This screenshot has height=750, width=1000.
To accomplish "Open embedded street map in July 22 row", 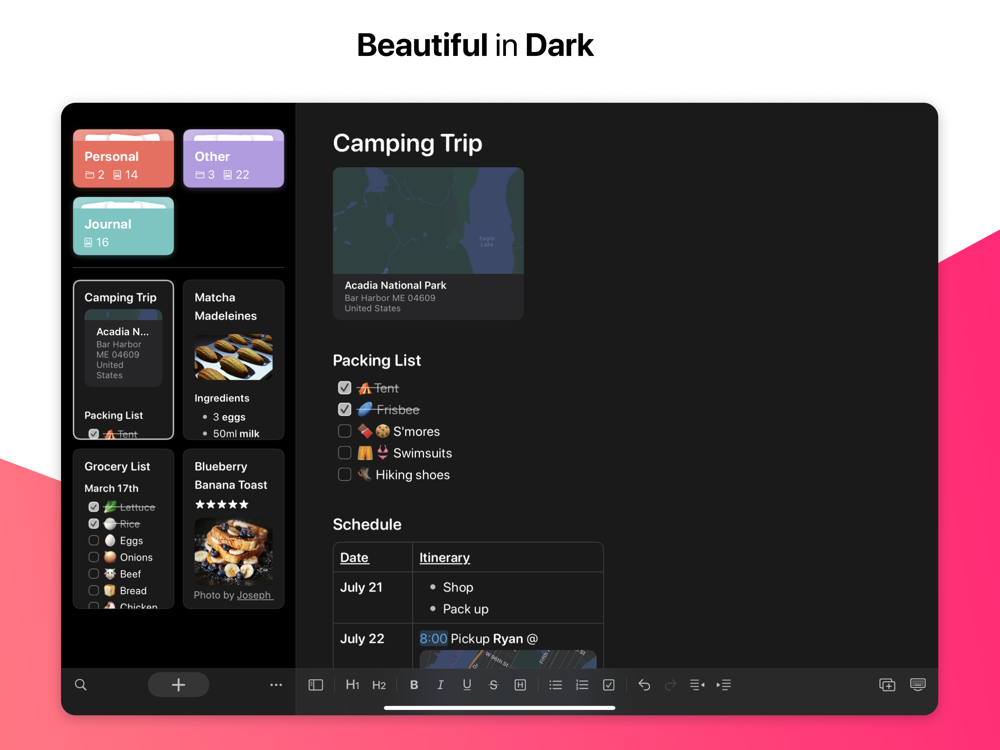I will point(508,659).
